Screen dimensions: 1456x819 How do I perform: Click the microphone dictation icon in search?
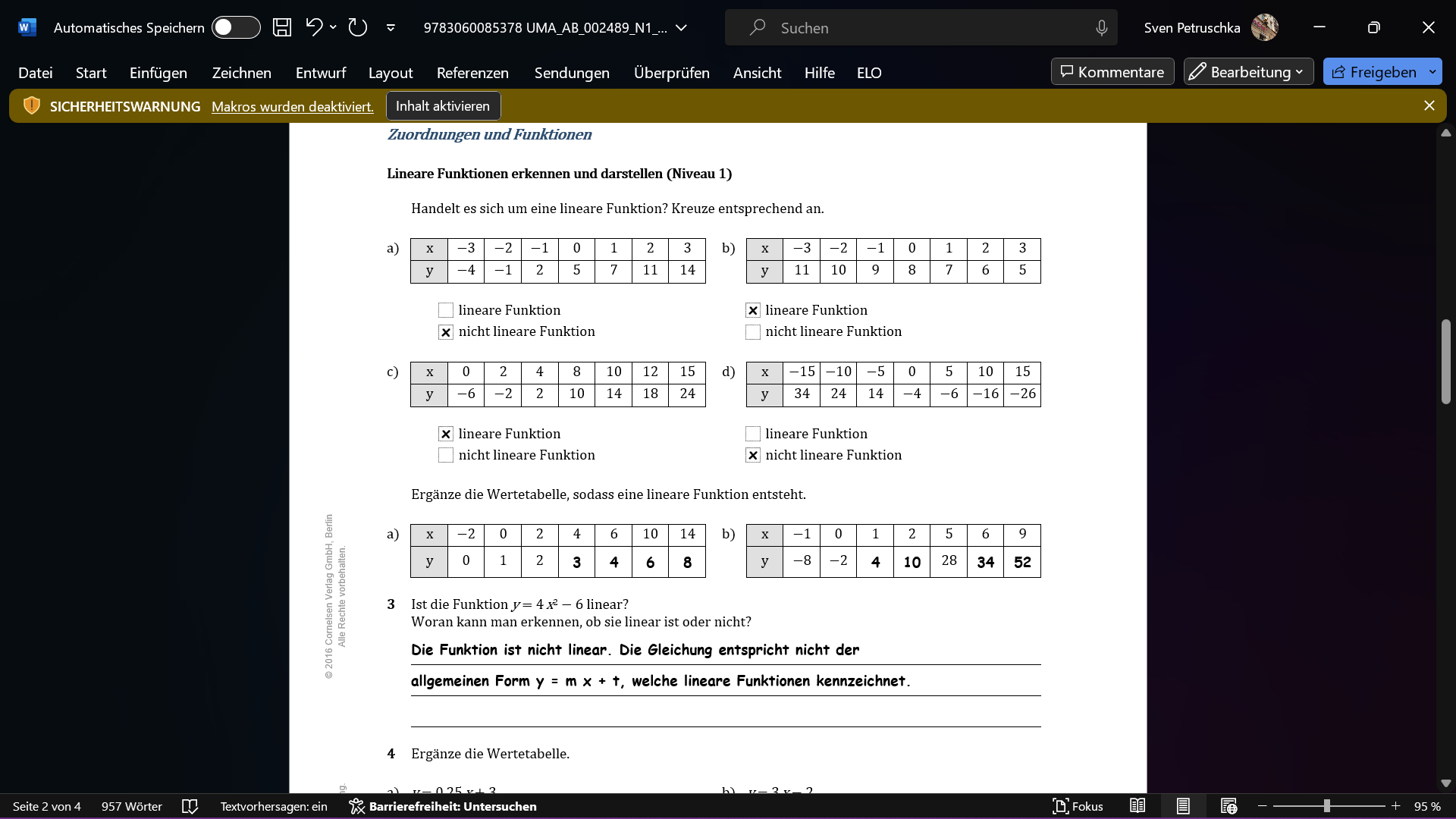1101,28
